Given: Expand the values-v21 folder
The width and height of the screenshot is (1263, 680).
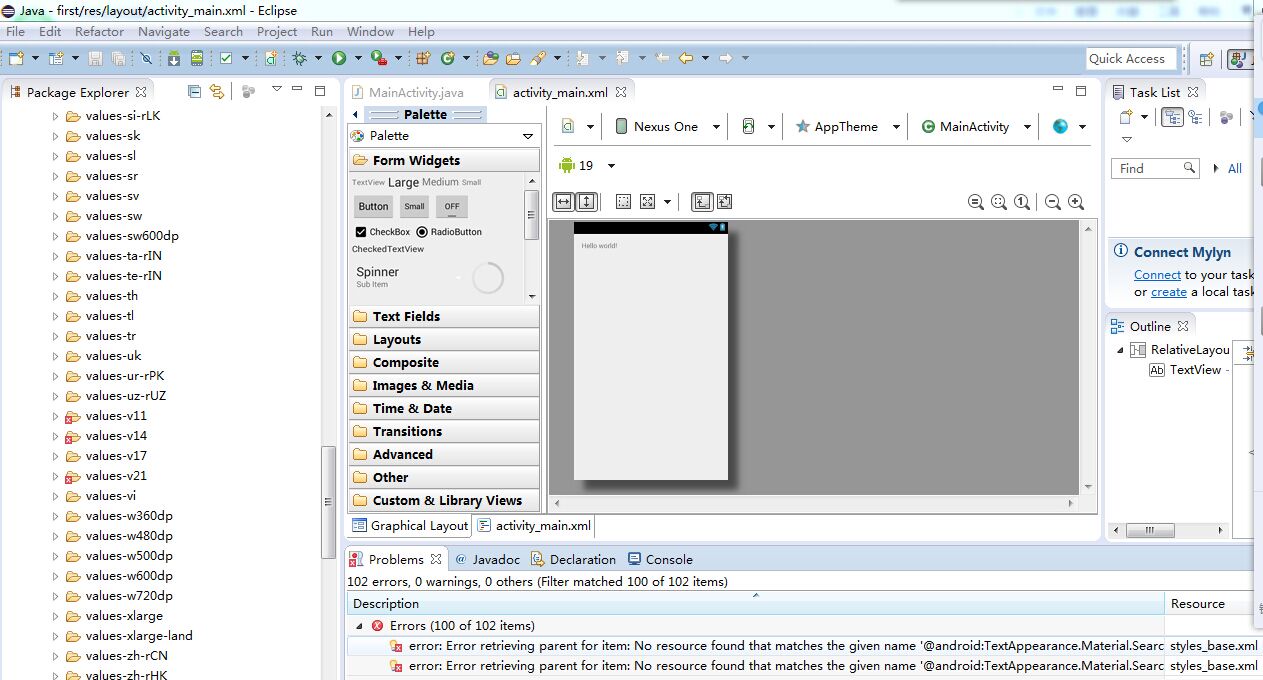Looking at the screenshot, I should [x=56, y=476].
